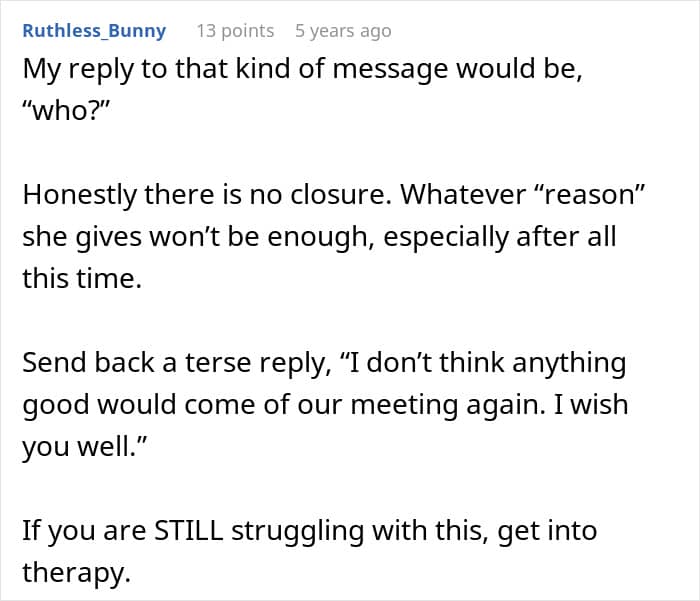The height and width of the screenshot is (601, 700).
Task: Click the phrase "Send back a"
Action: point(97,363)
